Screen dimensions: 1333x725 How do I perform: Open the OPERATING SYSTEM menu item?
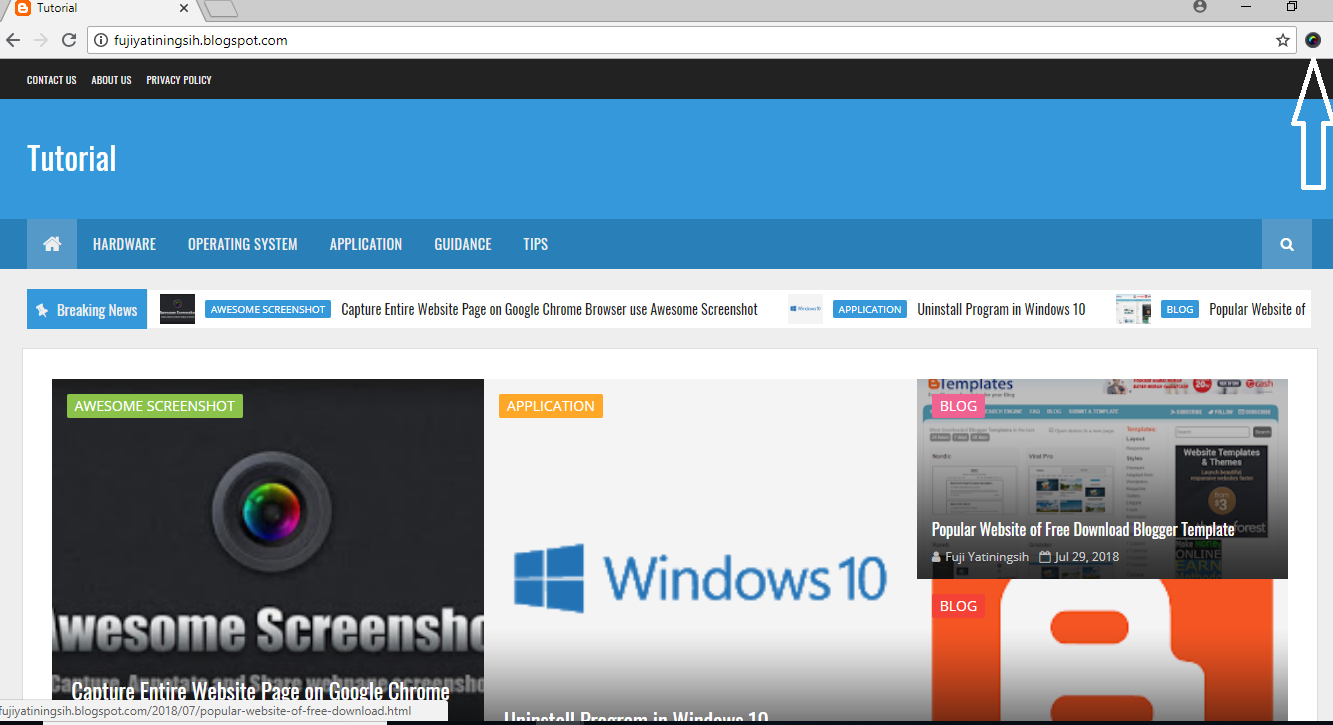point(243,244)
